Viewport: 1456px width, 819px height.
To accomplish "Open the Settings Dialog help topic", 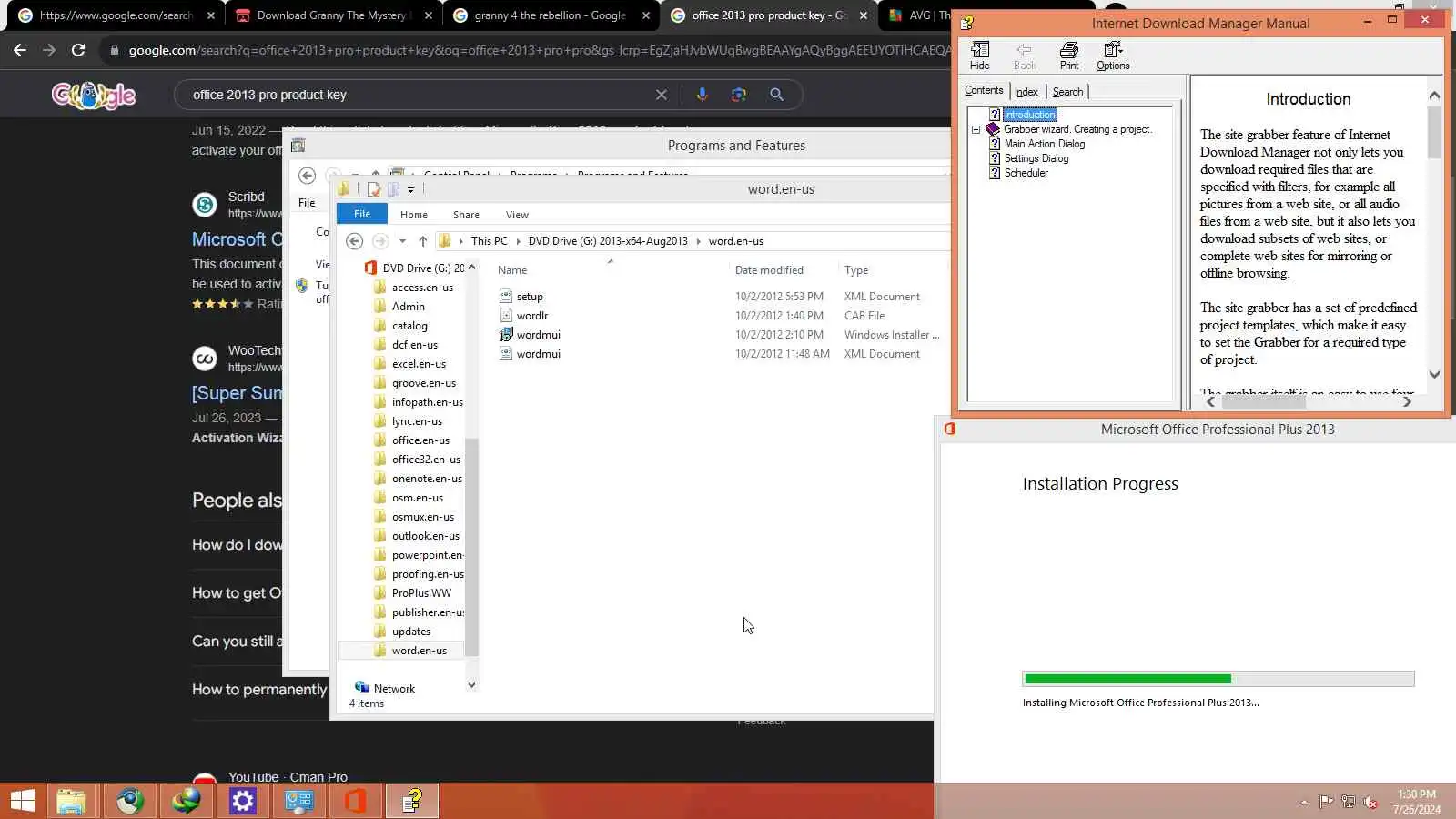I will 1036,158.
